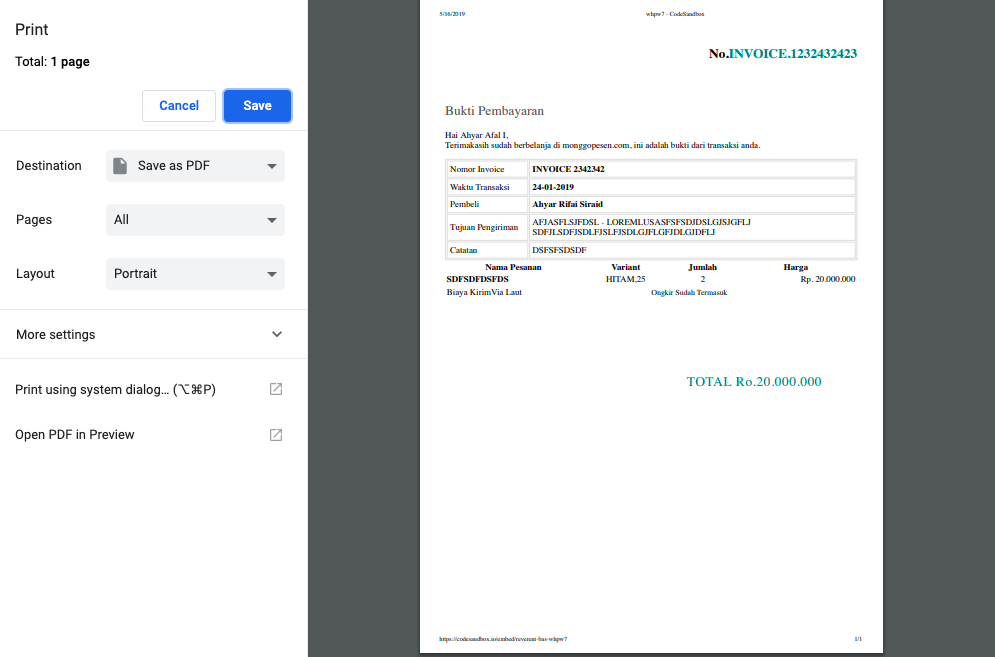Click Open PDF in Preview
995x657 pixels.
(75, 434)
